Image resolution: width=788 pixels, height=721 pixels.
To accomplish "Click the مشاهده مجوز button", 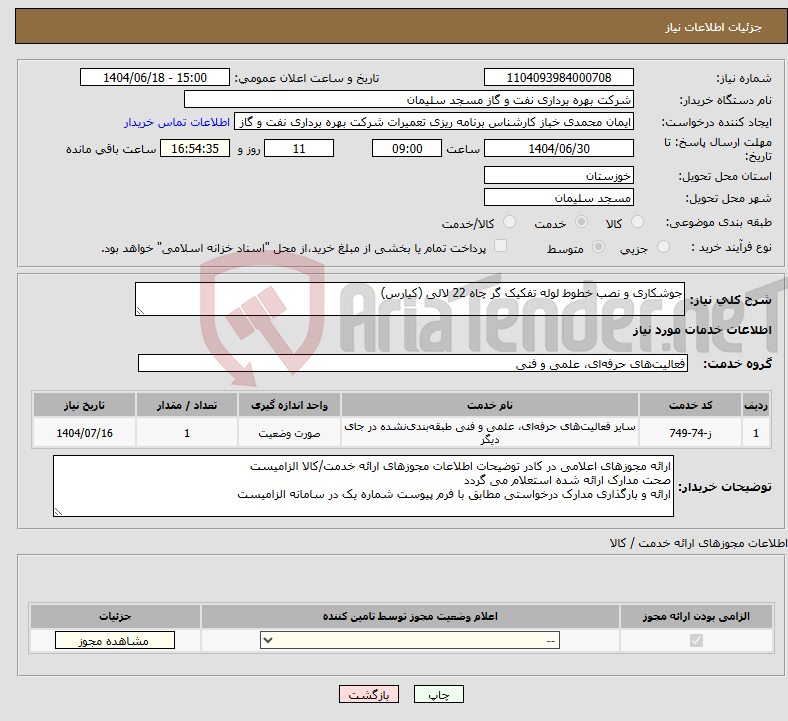I will (x=115, y=641).
